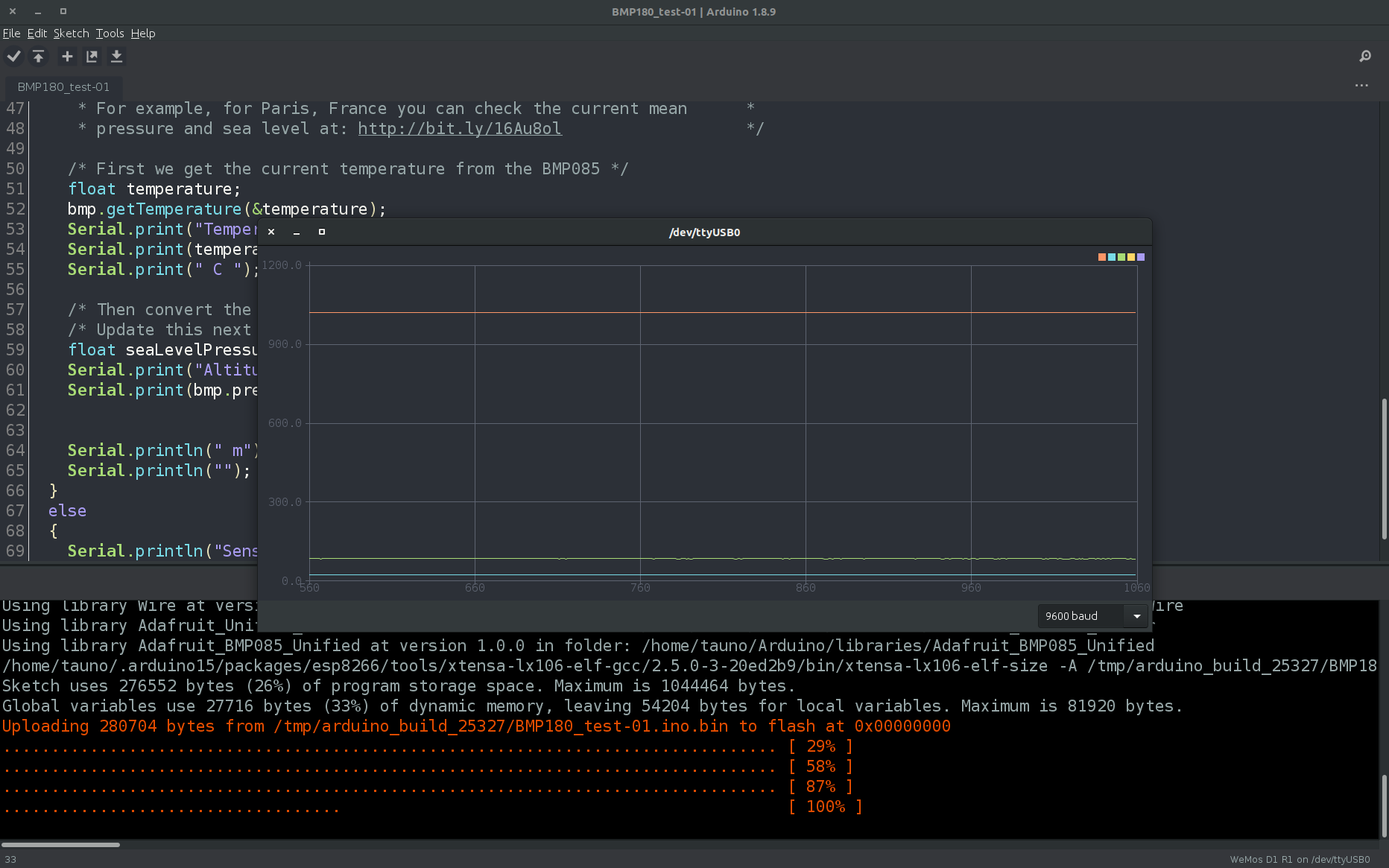This screenshot has height=868, width=1389.
Task: Click the Open sketch icon
Action: 92,57
